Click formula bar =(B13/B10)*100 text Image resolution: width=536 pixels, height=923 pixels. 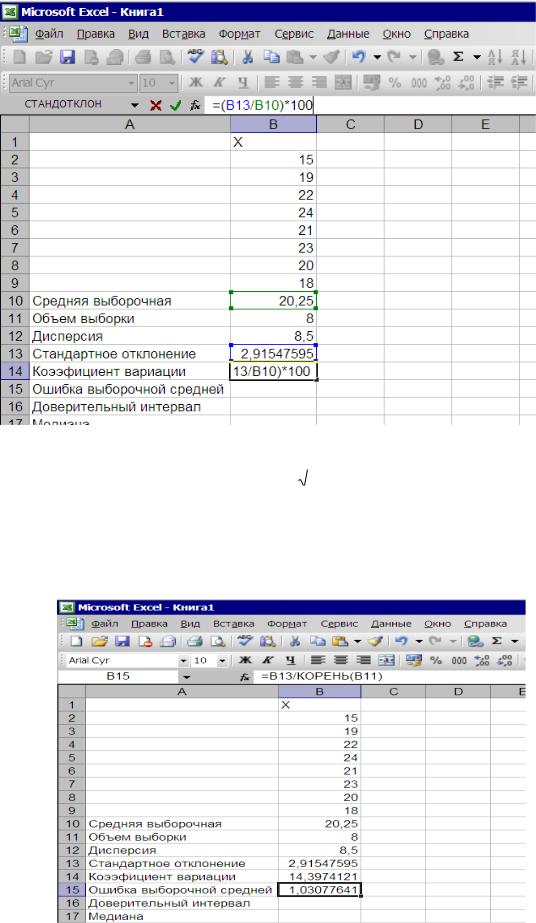tap(263, 105)
